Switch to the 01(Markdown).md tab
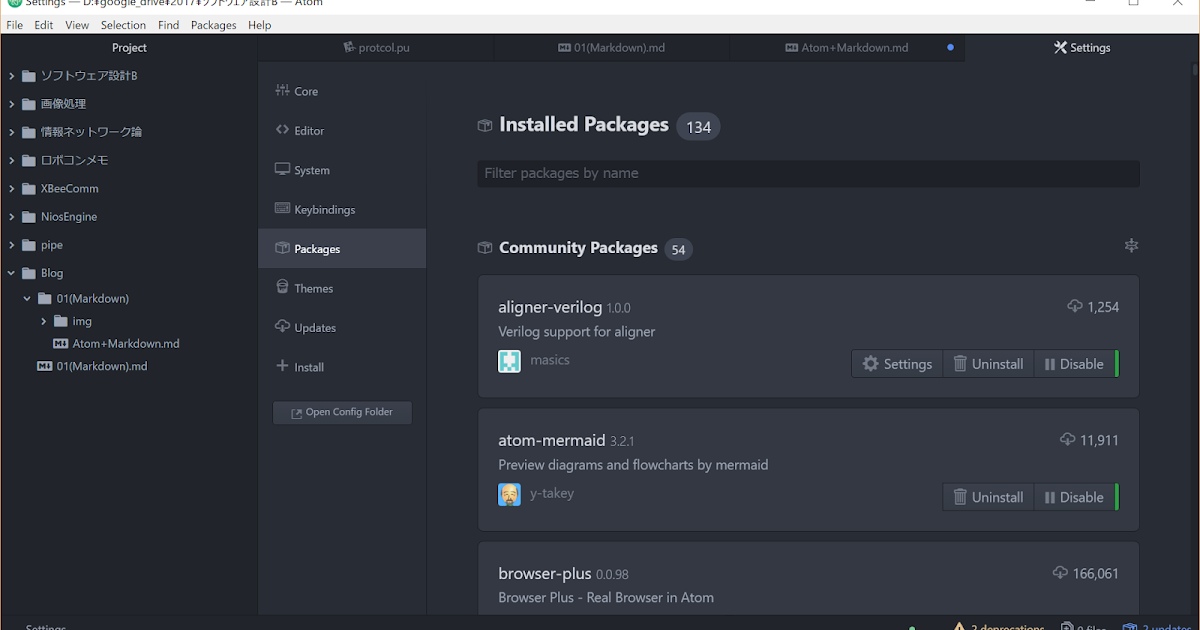 coord(612,47)
